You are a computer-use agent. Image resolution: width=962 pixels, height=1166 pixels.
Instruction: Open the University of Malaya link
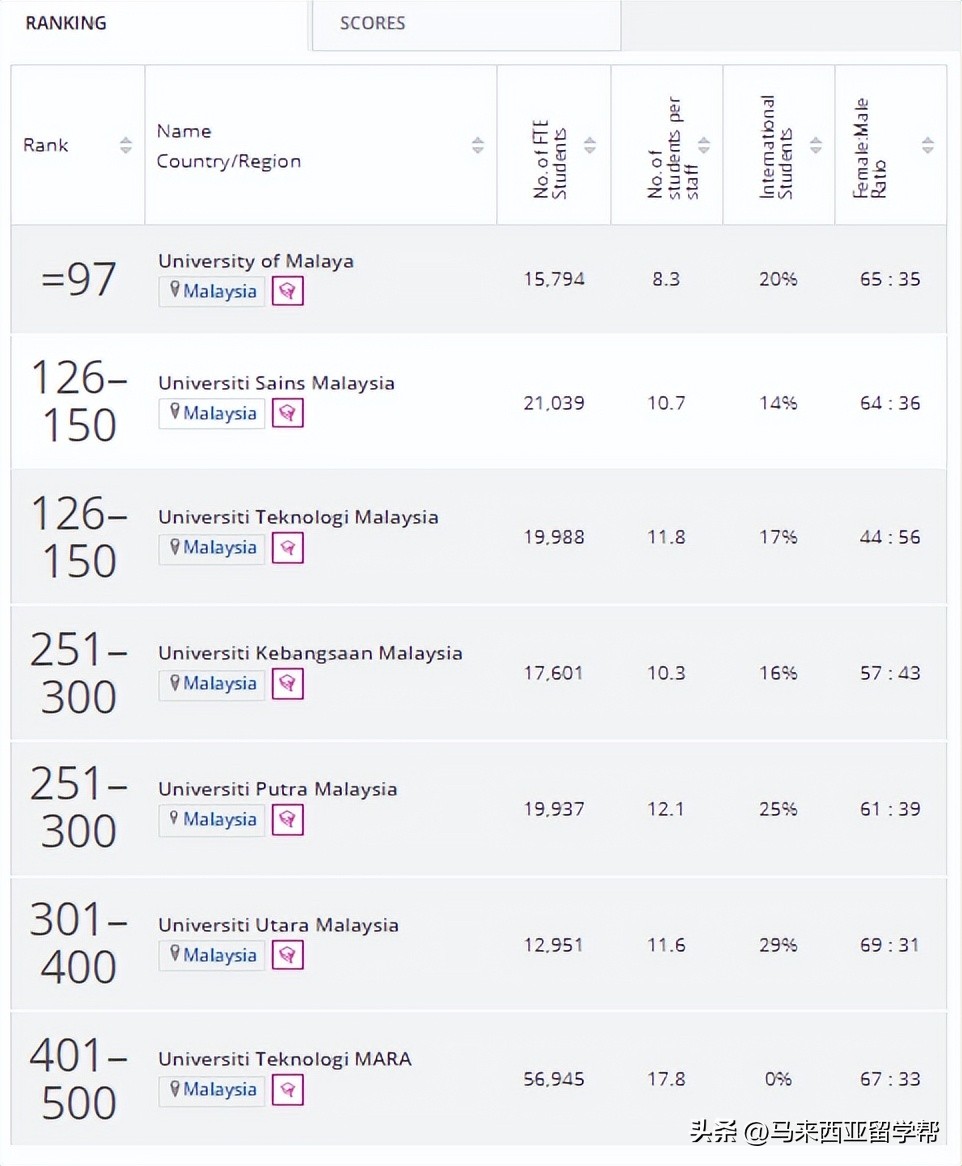(256, 261)
